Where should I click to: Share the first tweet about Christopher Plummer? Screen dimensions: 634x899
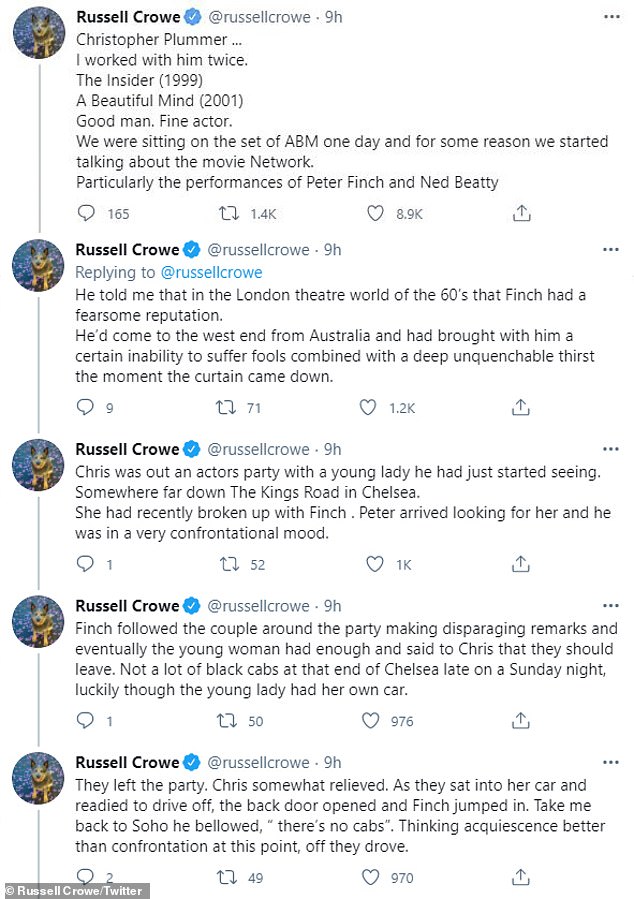pos(520,213)
